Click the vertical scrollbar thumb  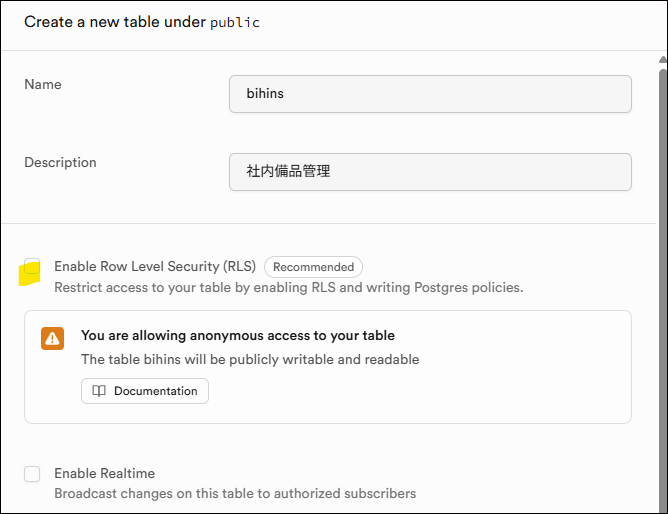click(x=662, y=280)
